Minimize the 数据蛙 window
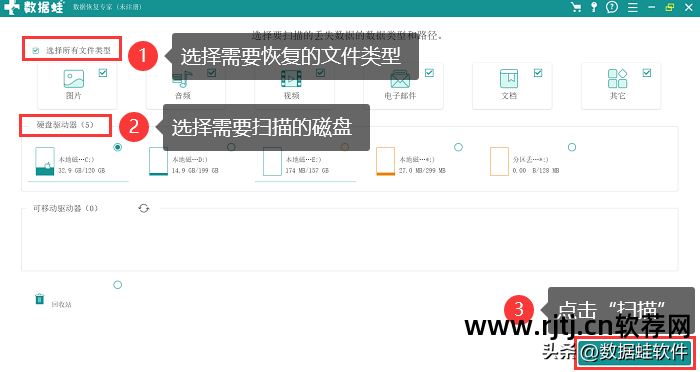This screenshot has height=372, width=700. (x=651, y=7)
